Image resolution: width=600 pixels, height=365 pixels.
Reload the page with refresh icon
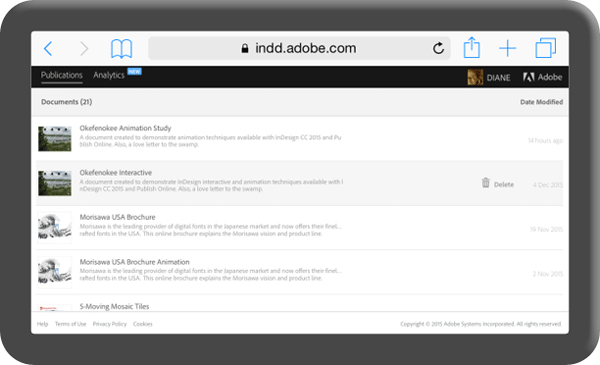[x=439, y=48]
